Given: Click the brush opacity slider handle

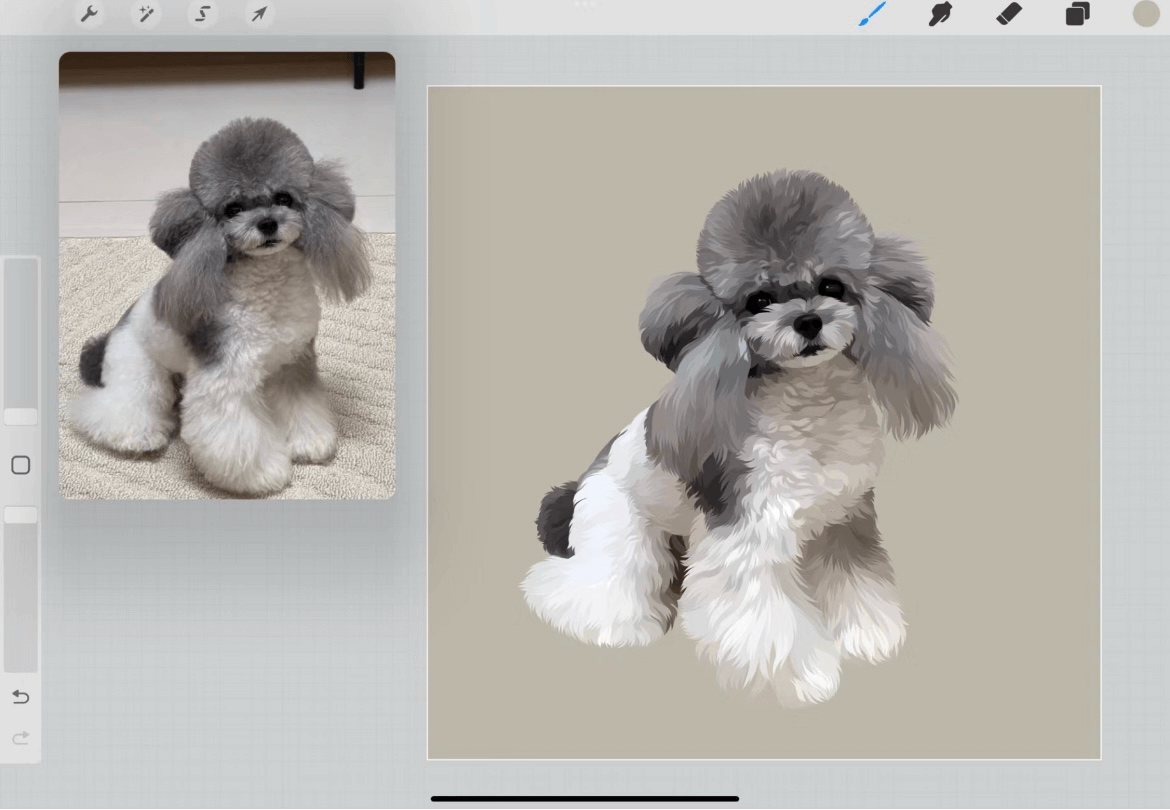Looking at the screenshot, I should 20,515.
